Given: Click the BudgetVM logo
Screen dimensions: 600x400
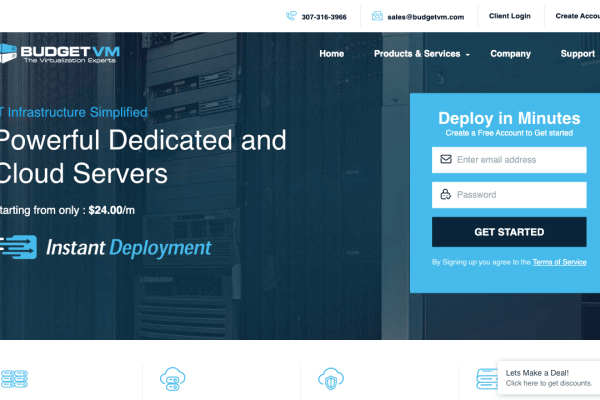Looking at the screenshot, I should (60, 54).
